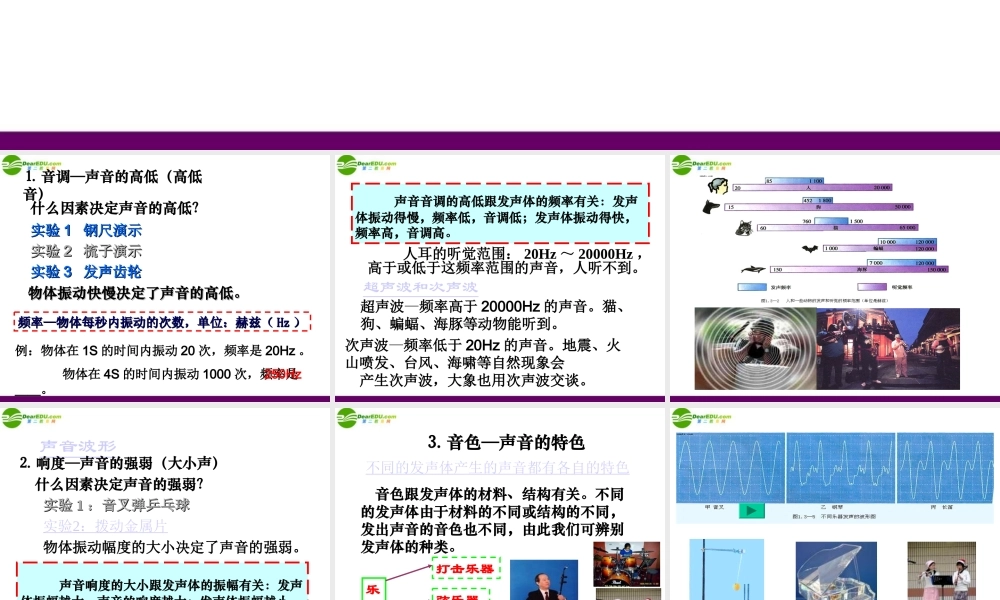This screenshot has width=1000, height=600.
Task: Click the bat icon in the hearing chart
Action: point(810,248)
